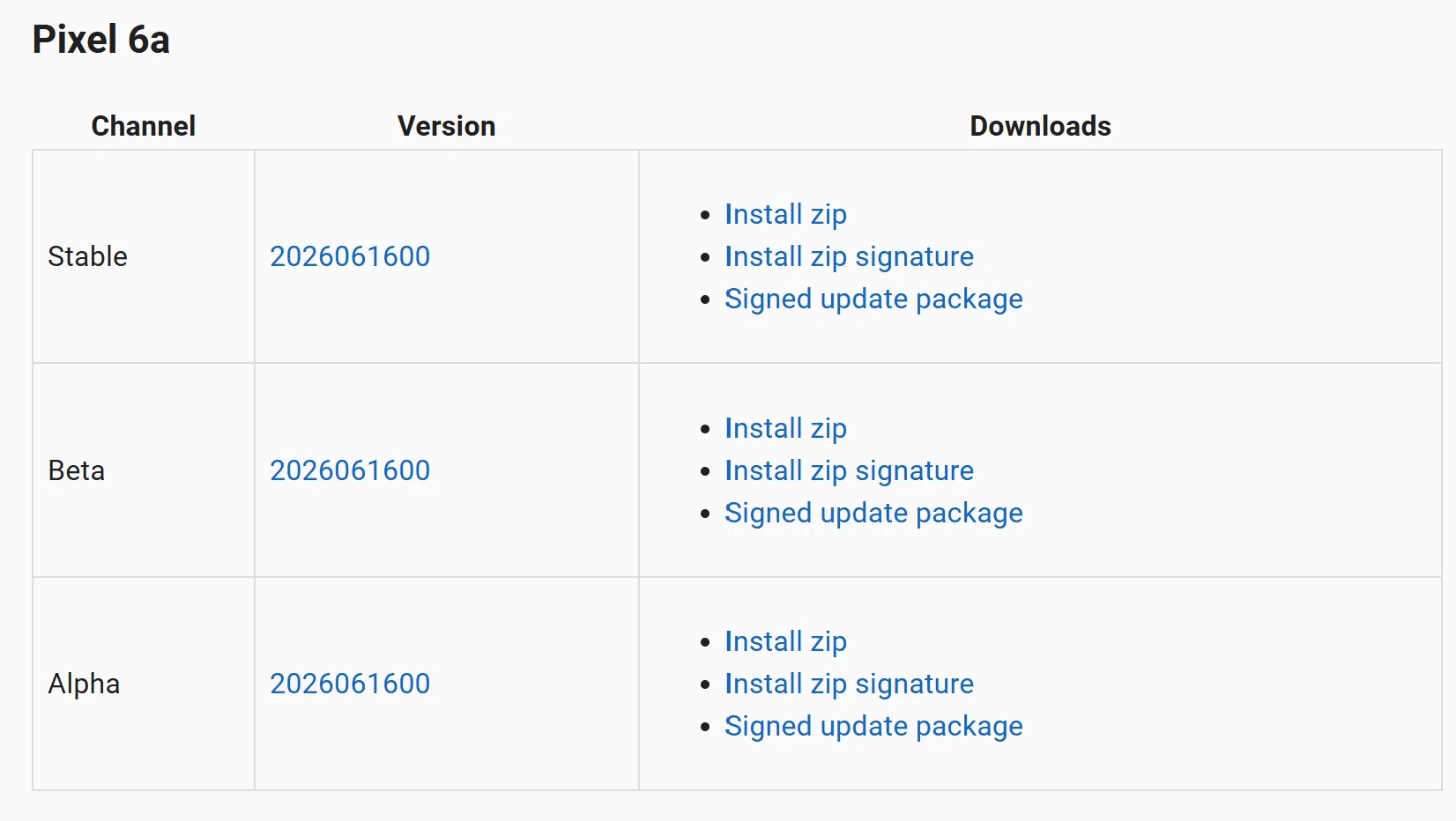Download the Stable channel Install zip

point(785,214)
